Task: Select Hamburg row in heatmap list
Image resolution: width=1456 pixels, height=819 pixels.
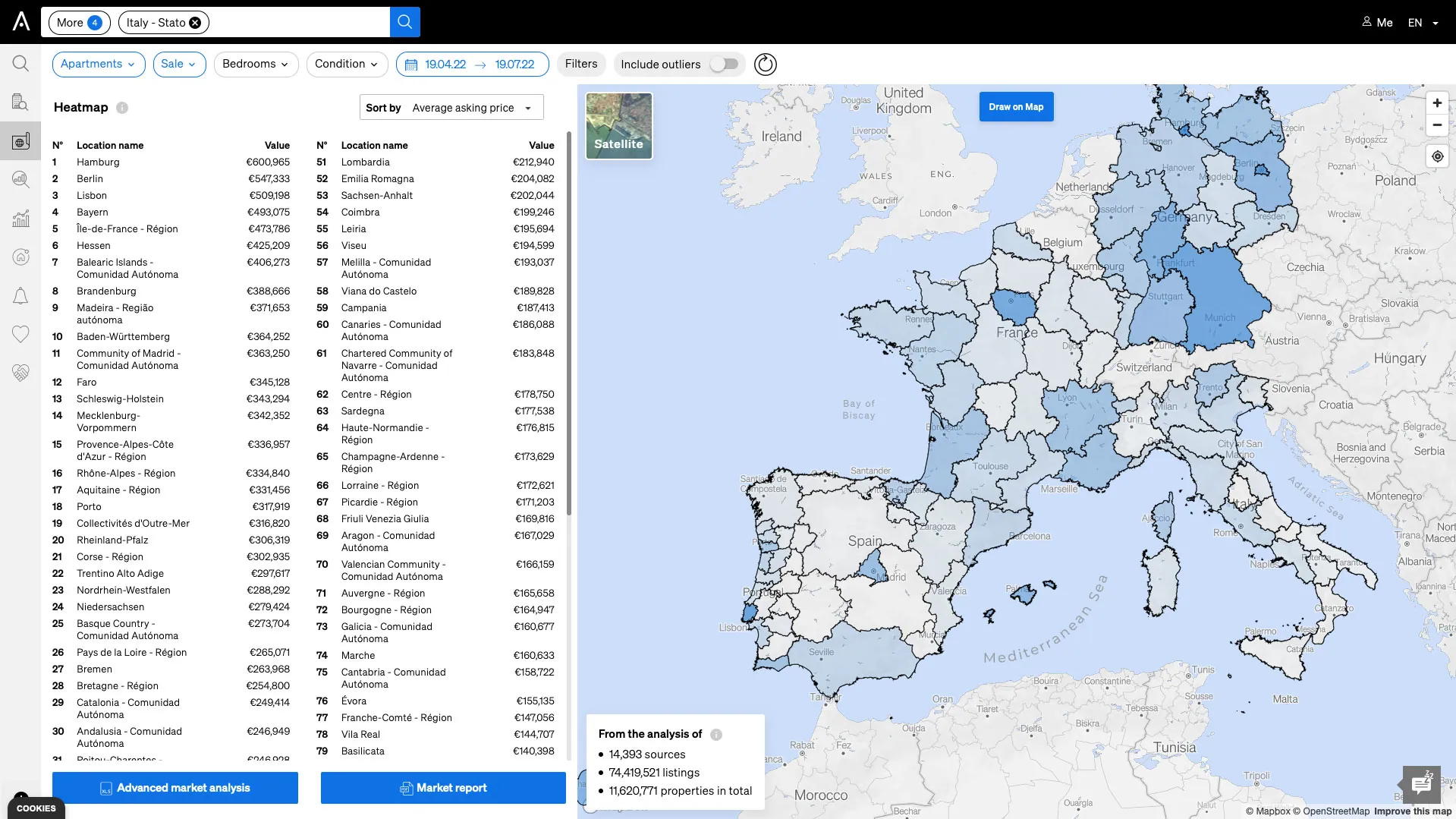Action: point(171,162)
